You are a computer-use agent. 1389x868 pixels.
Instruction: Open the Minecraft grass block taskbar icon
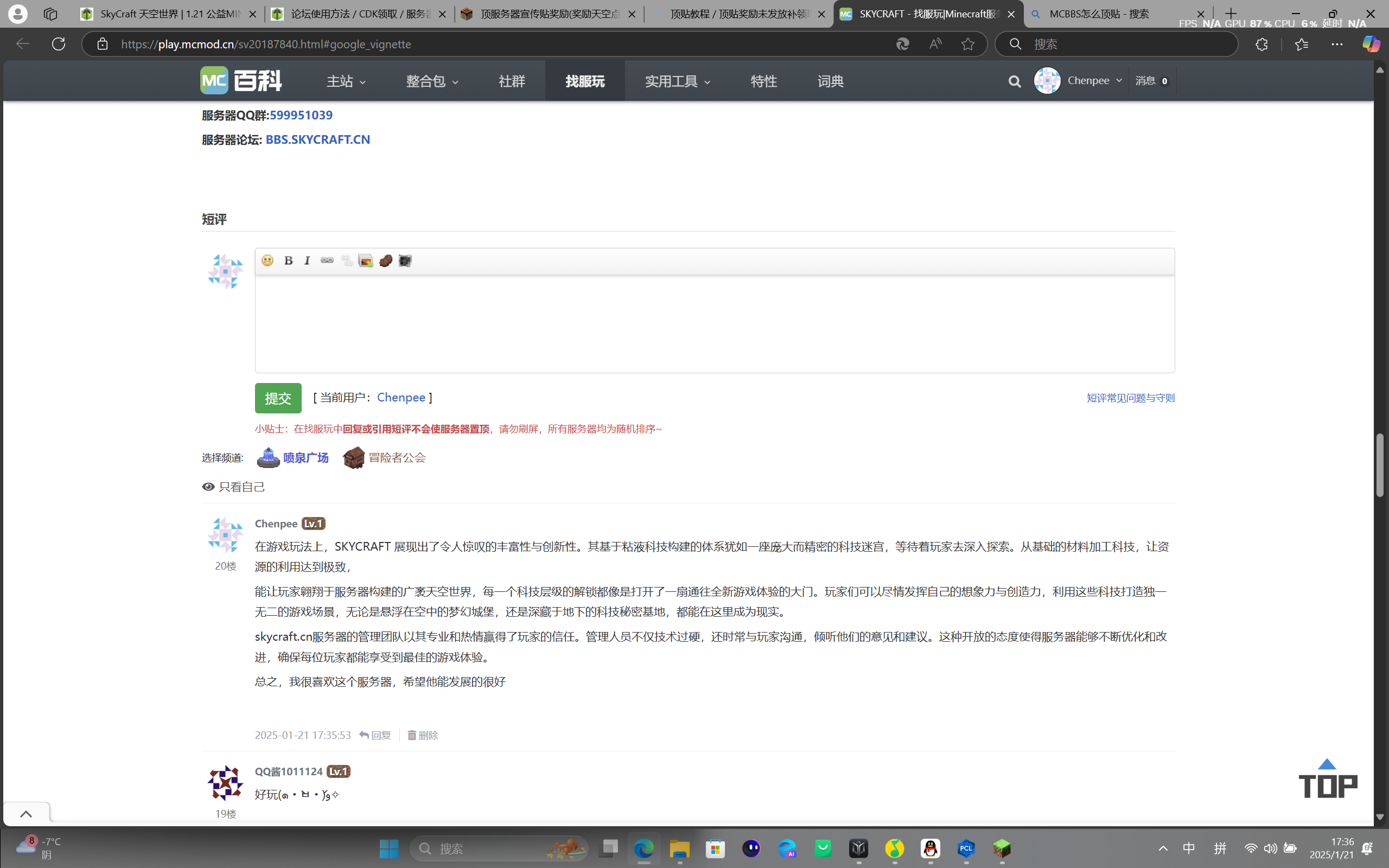tap(1002, 848)
